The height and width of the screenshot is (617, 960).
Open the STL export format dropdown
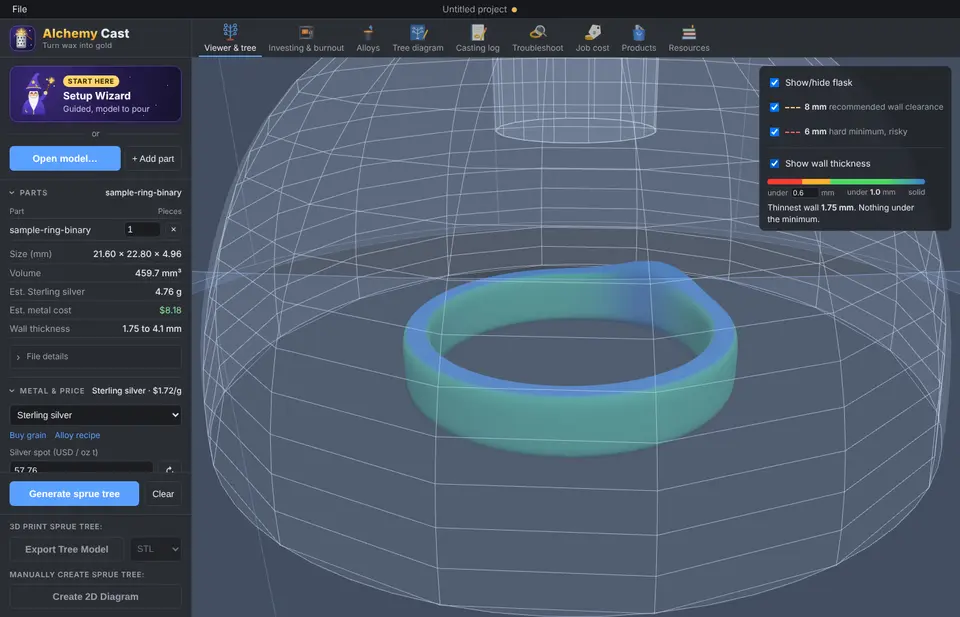coord(156,549)
